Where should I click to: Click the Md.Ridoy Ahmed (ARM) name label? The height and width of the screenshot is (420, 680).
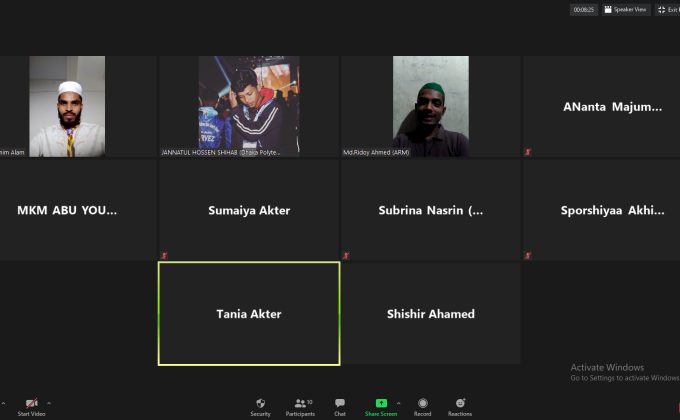click(x=376, y=152)
